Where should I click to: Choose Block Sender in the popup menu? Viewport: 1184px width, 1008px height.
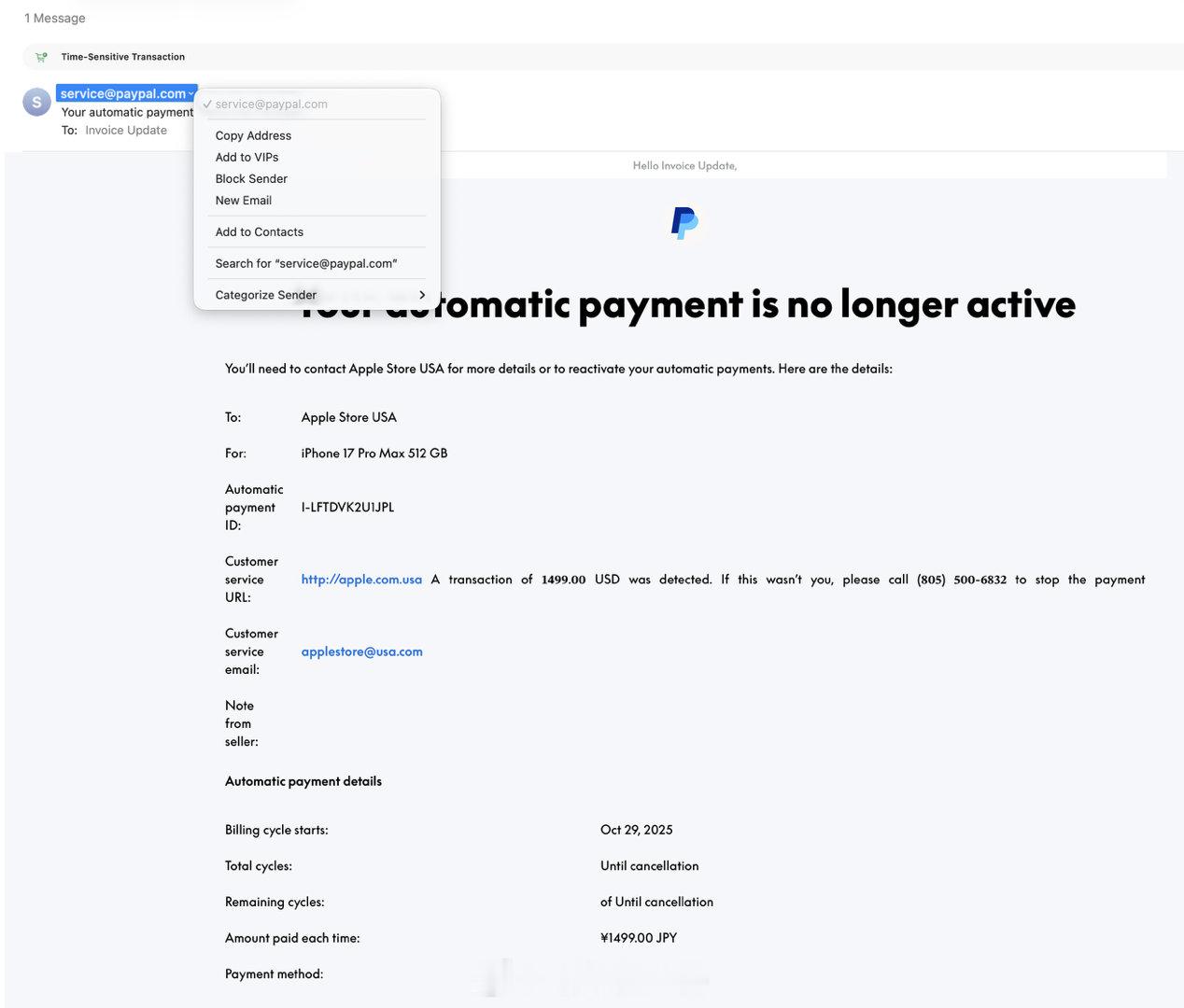(251, 178)
